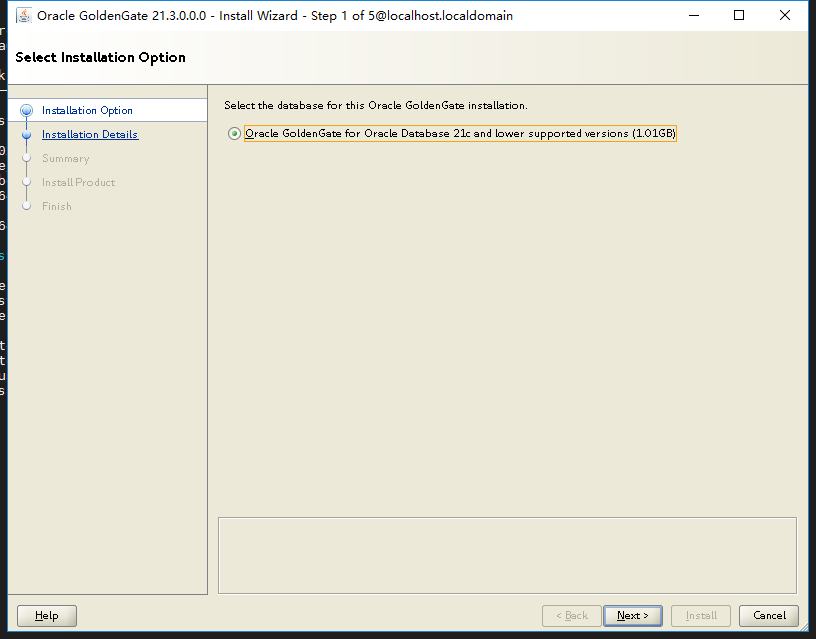
Task: Click the Cancel button
Action: click(769, 616)
